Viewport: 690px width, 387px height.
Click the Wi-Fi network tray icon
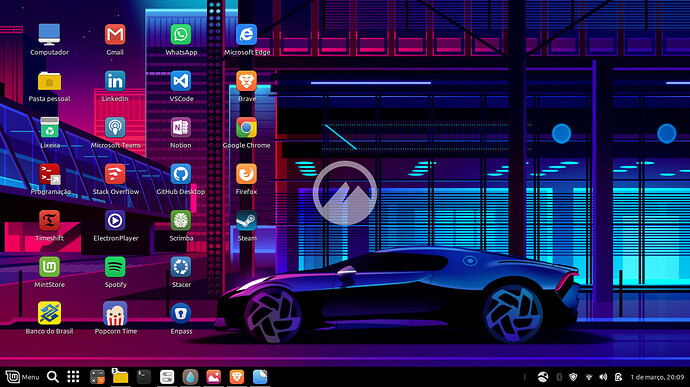tap(589, 377)
